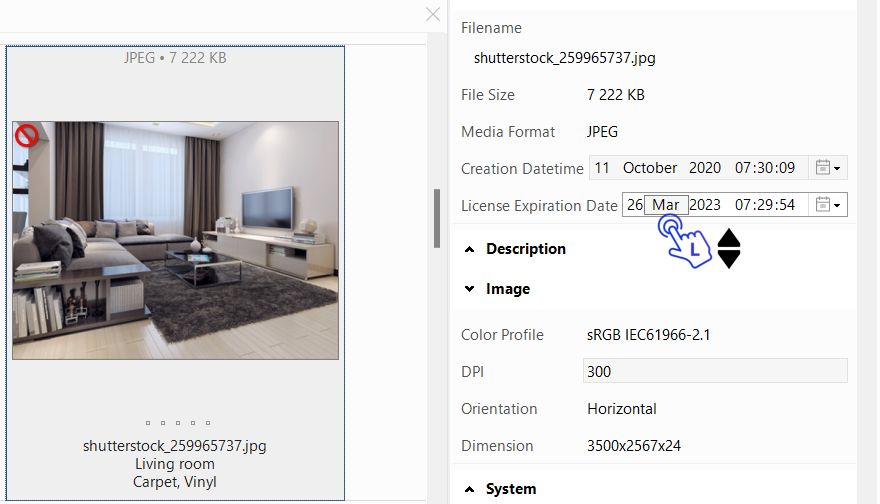
Task: Click the black up arrow
Action: click(729, 239)
